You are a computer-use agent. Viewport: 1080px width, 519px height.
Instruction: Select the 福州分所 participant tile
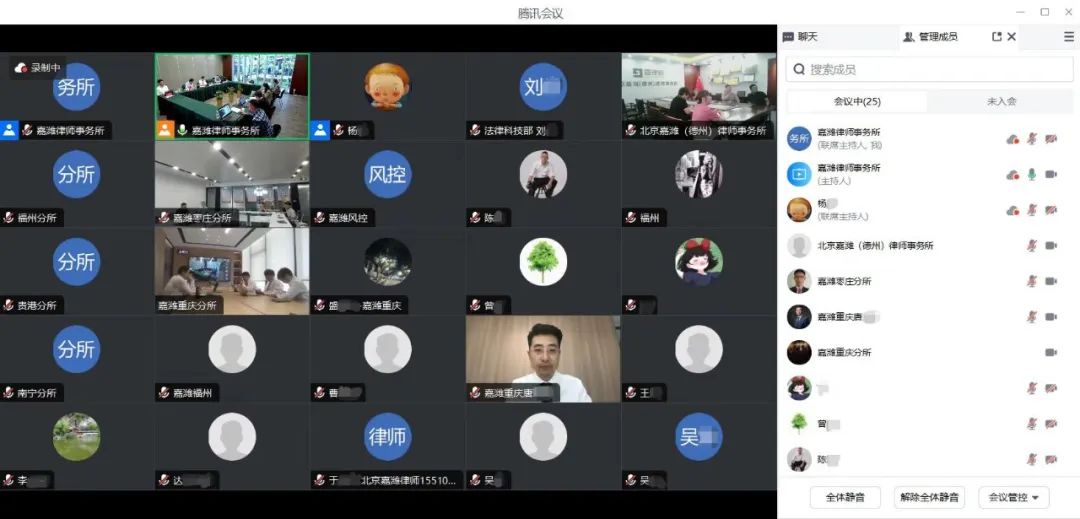pos(76,184)
